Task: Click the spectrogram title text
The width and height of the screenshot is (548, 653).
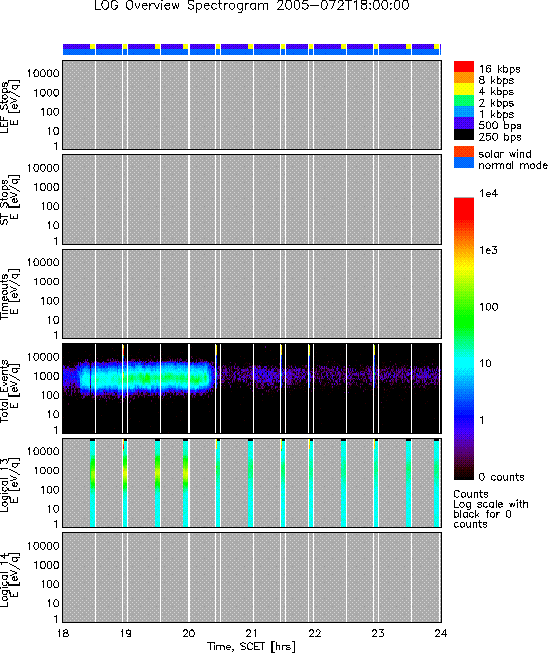Action: point(252,6)
